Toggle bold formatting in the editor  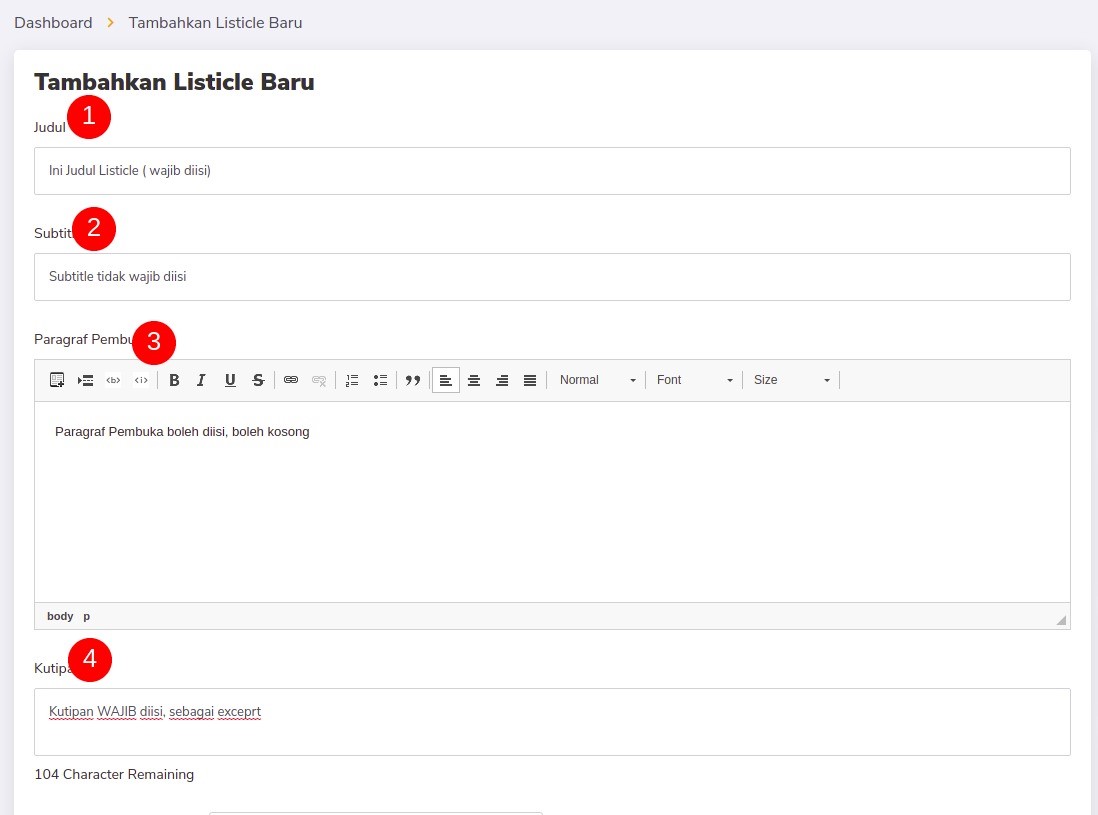pos(174,380)
